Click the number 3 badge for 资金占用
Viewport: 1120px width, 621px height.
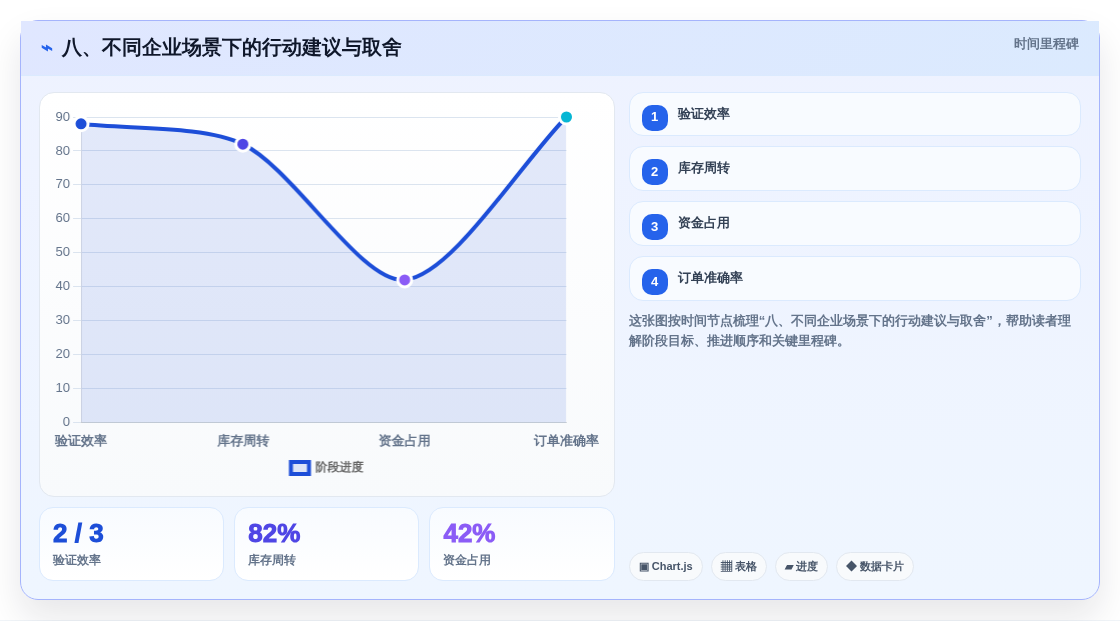tap(654, 227)
